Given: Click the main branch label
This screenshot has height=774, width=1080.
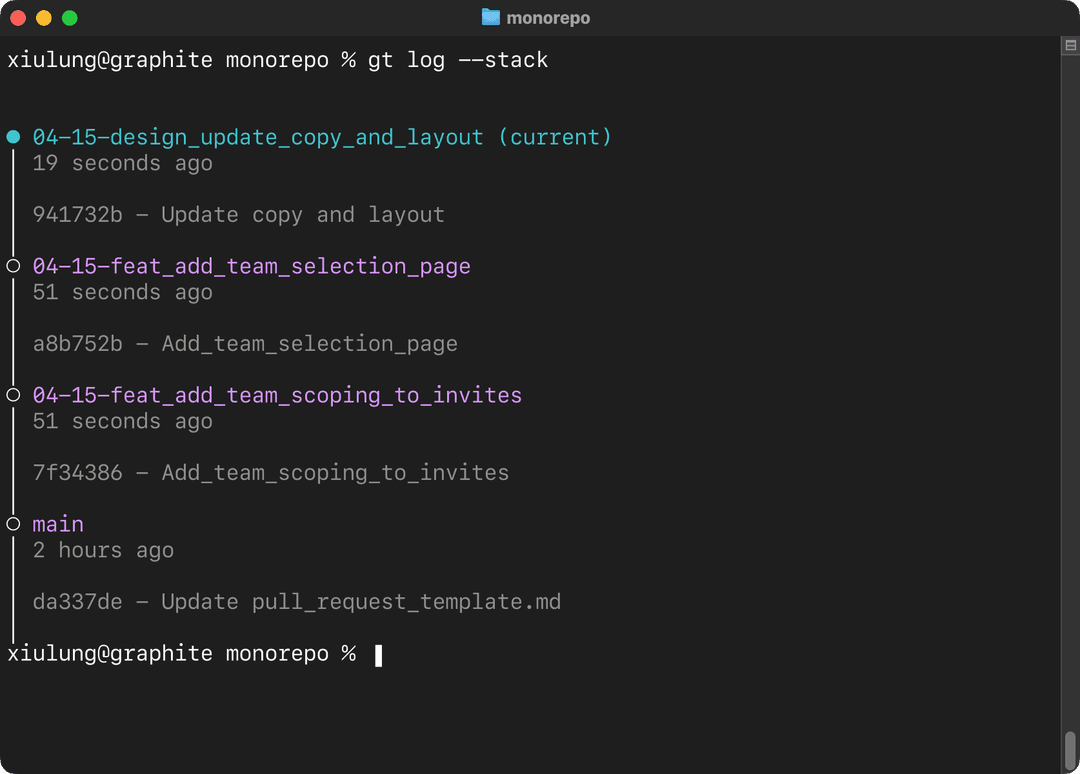Looking at the screenshot, I should pos(57,523).
